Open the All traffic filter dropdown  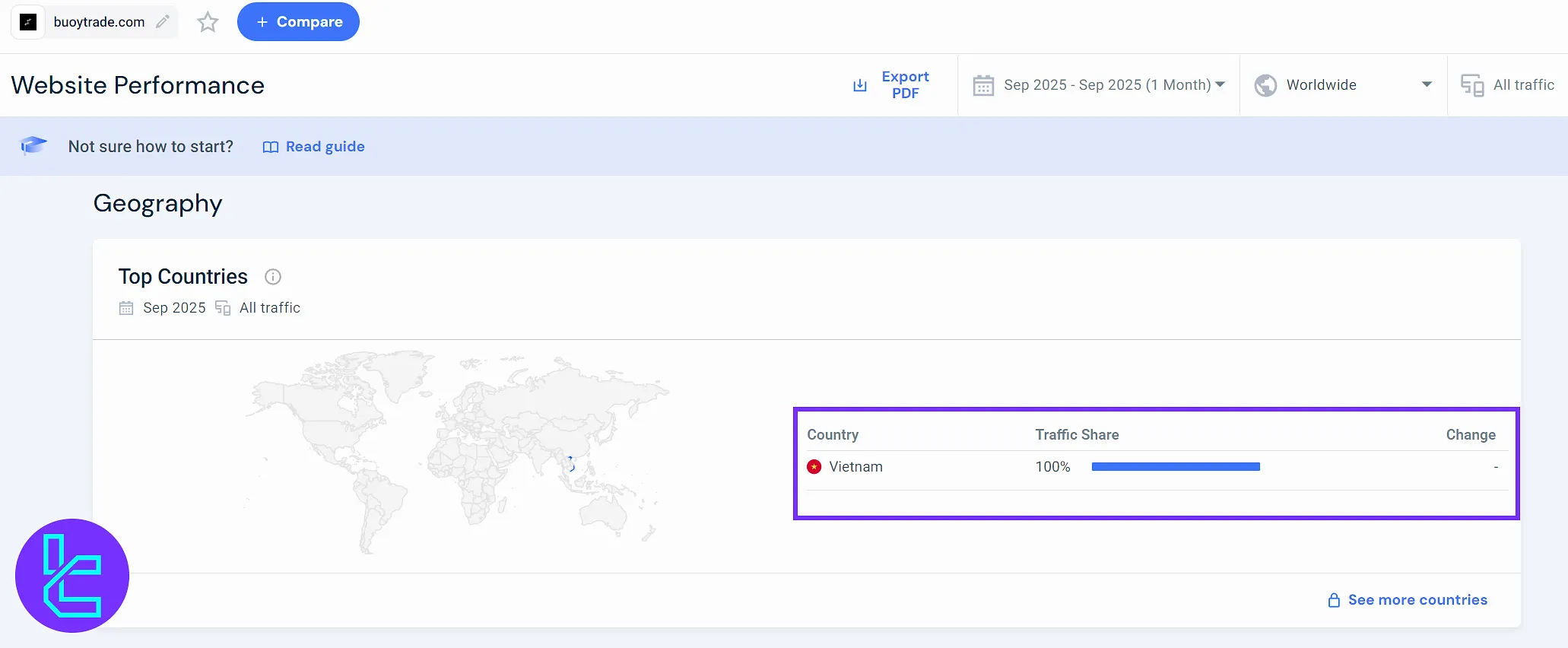coord(1523,85)
